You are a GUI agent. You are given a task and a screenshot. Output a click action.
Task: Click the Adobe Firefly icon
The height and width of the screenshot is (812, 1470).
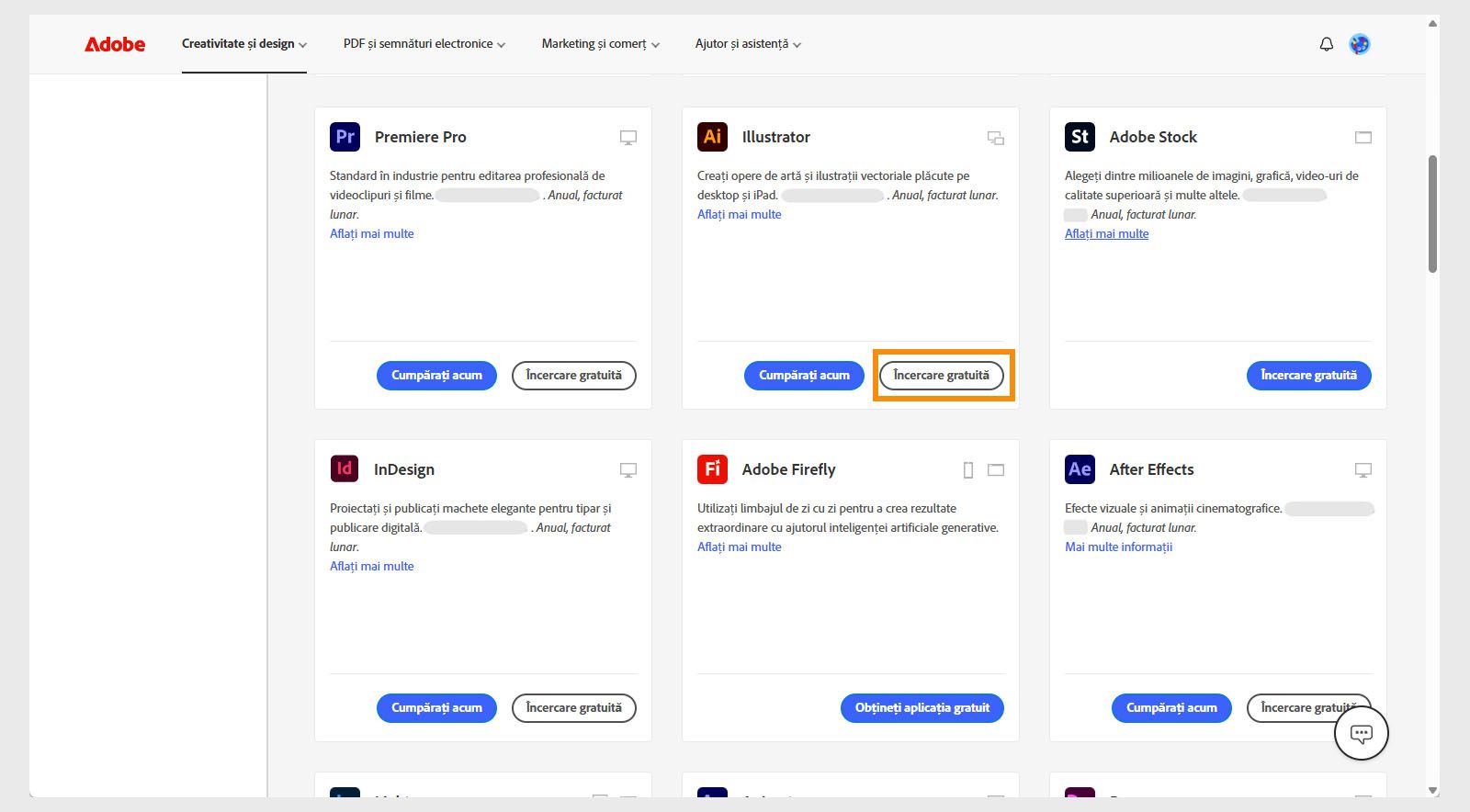point(712,468)
